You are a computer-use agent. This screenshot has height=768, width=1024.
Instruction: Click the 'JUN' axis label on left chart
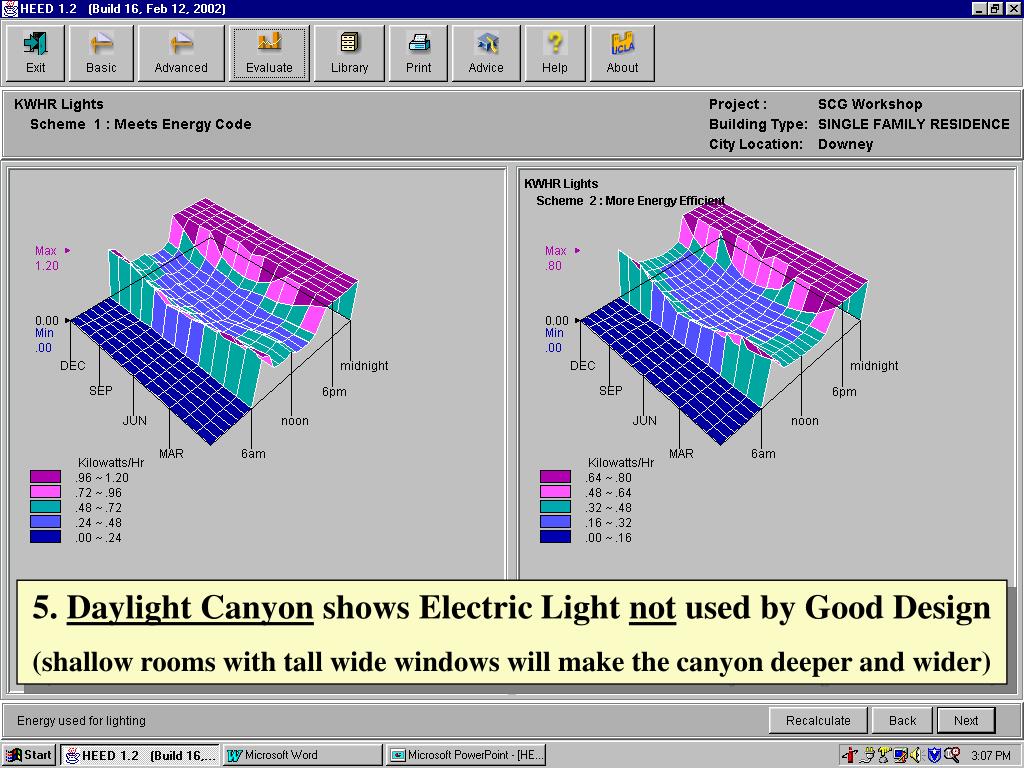(135, 421)
